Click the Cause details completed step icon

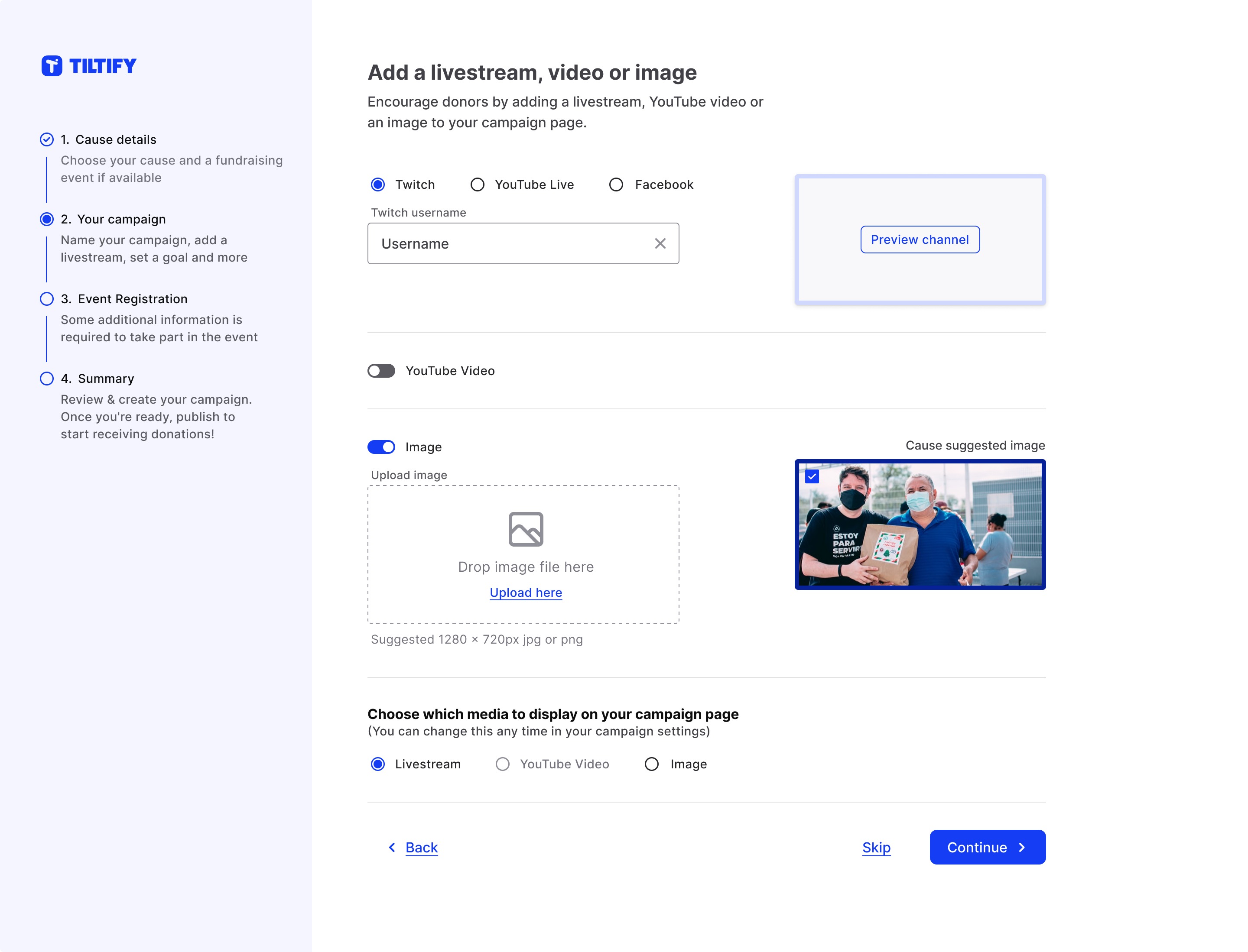point(47,139)
